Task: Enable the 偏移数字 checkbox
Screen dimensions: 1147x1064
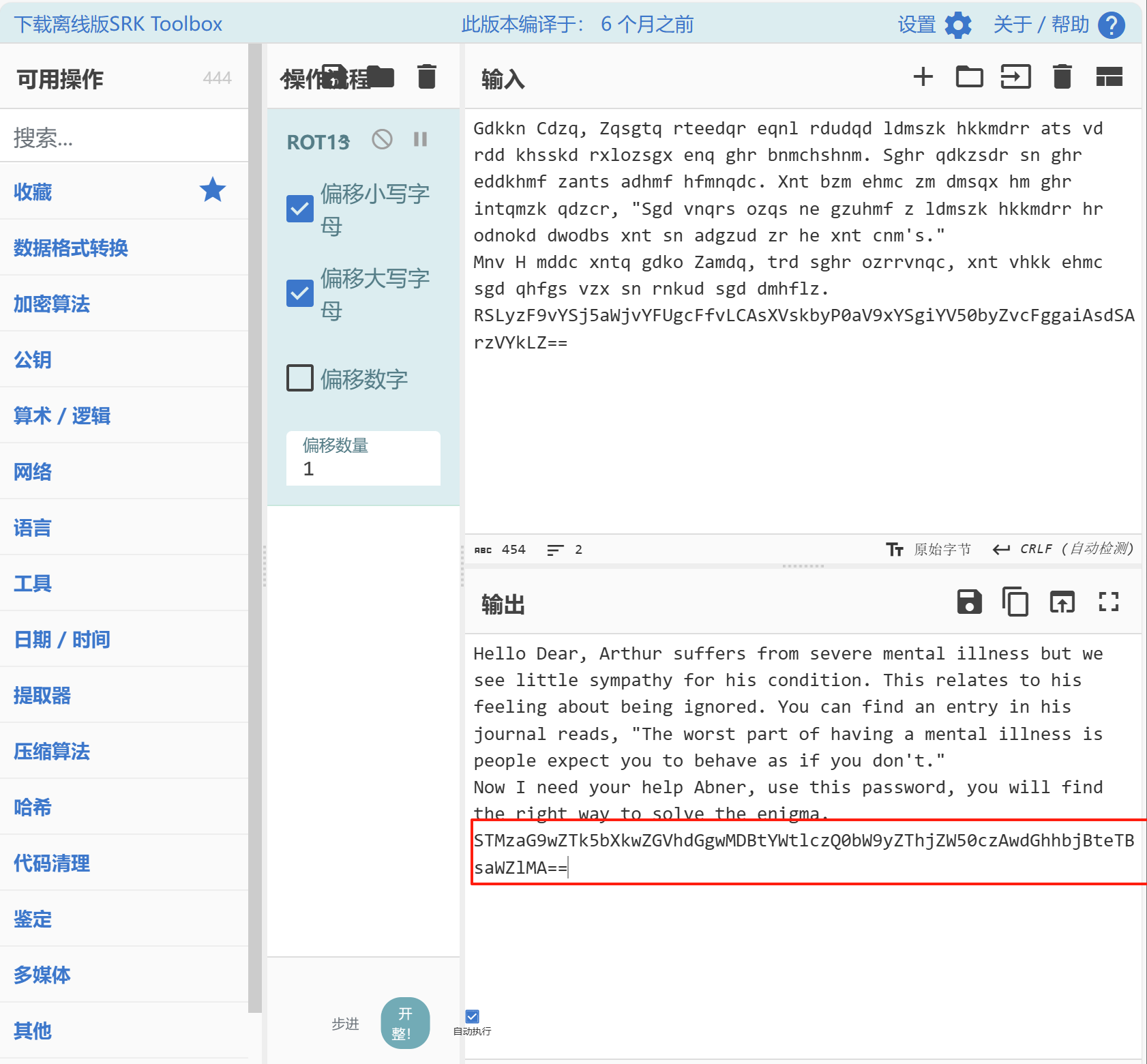Action: [300, 378]
